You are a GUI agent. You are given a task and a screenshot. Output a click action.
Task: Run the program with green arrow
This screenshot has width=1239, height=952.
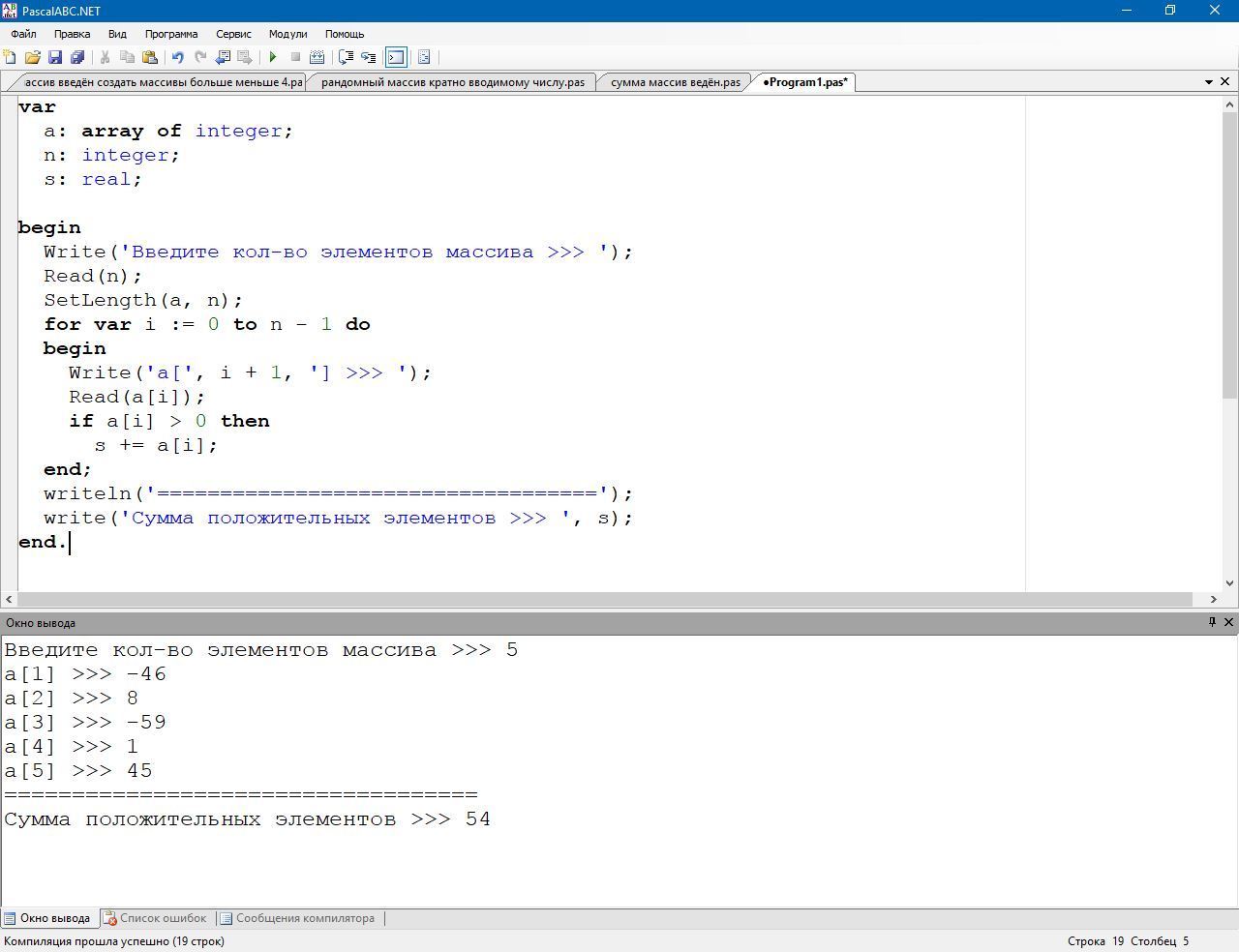pos(273,57)
